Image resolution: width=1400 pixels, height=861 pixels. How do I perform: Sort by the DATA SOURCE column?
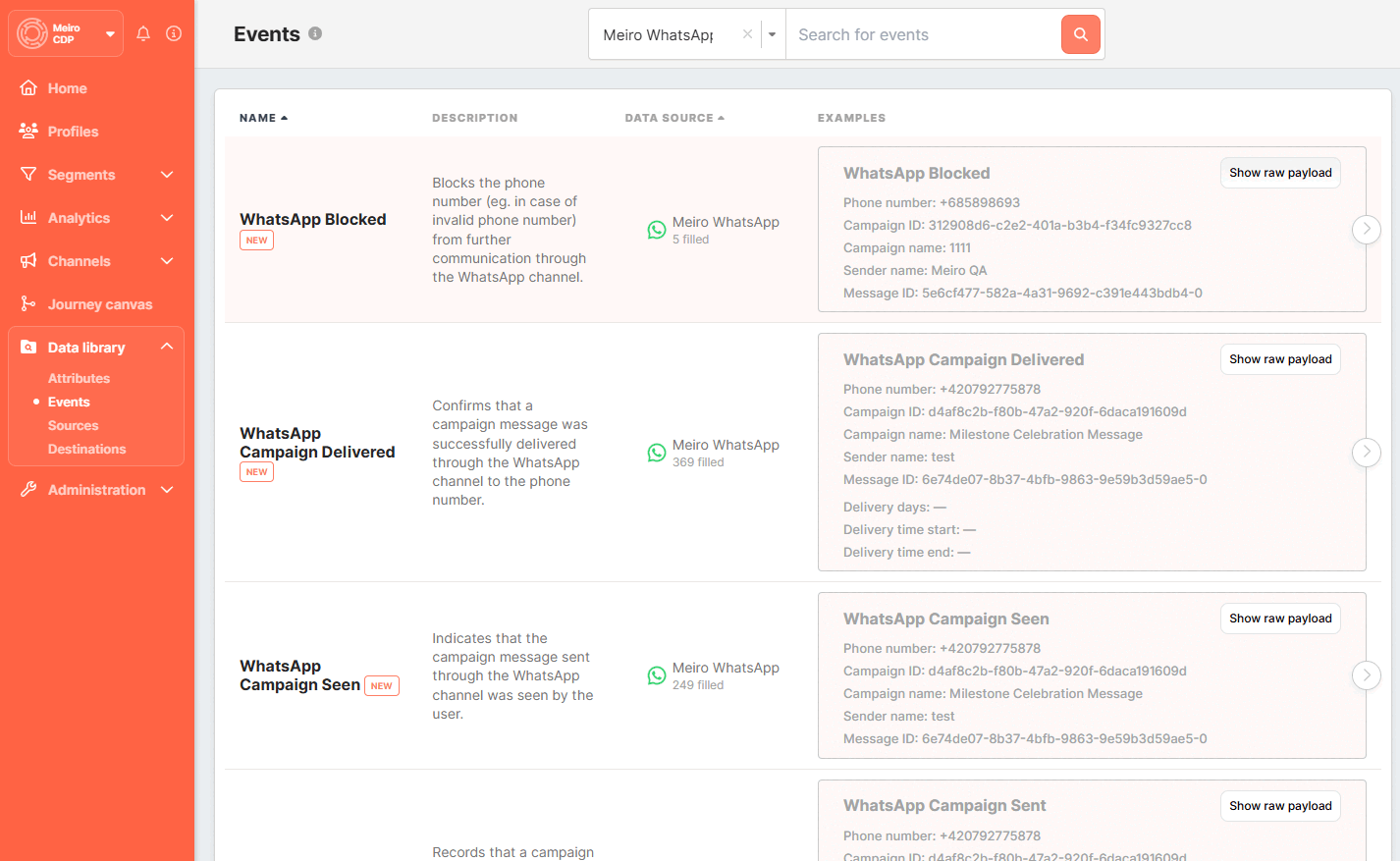click(674, 118)
